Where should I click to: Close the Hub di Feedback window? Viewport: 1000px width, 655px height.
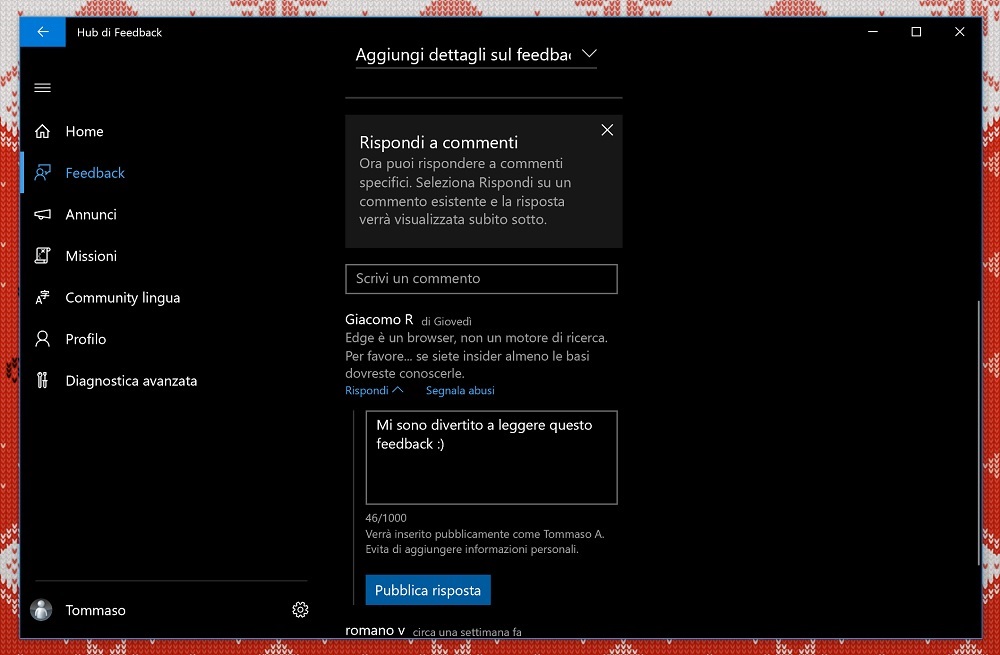click(x=959, y=32)
